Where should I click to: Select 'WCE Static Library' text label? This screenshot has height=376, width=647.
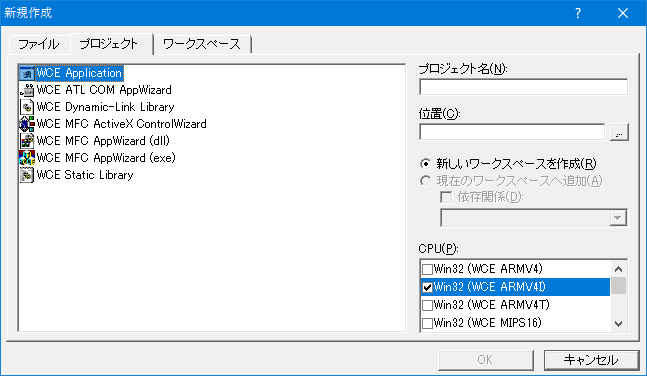[x=85, y=175]
